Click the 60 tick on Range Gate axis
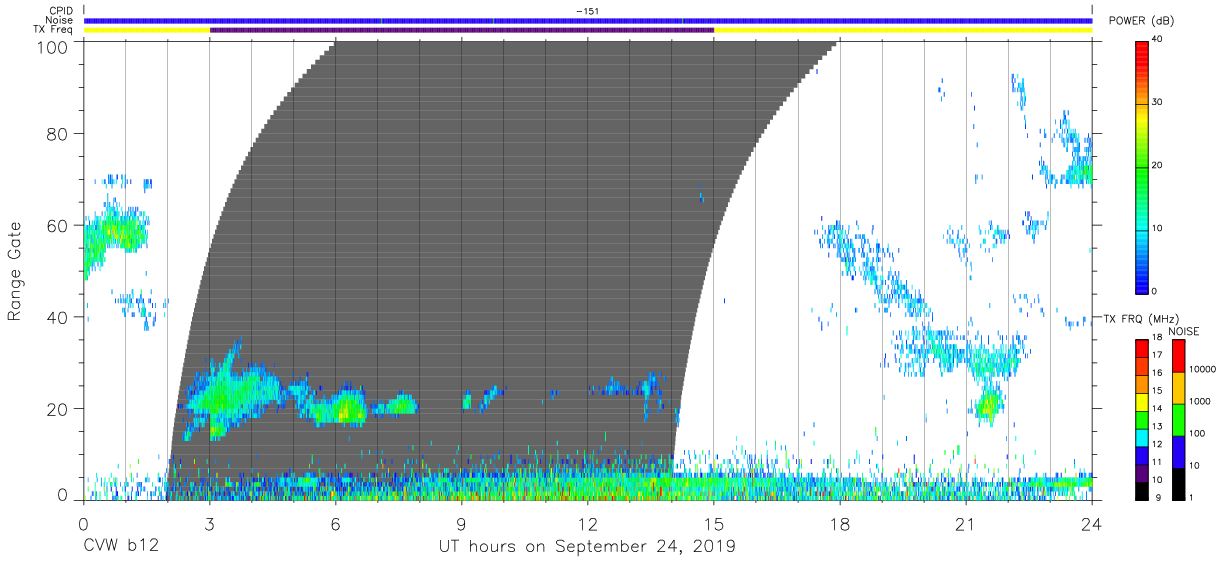1228x567 pixels. (59, 225)
